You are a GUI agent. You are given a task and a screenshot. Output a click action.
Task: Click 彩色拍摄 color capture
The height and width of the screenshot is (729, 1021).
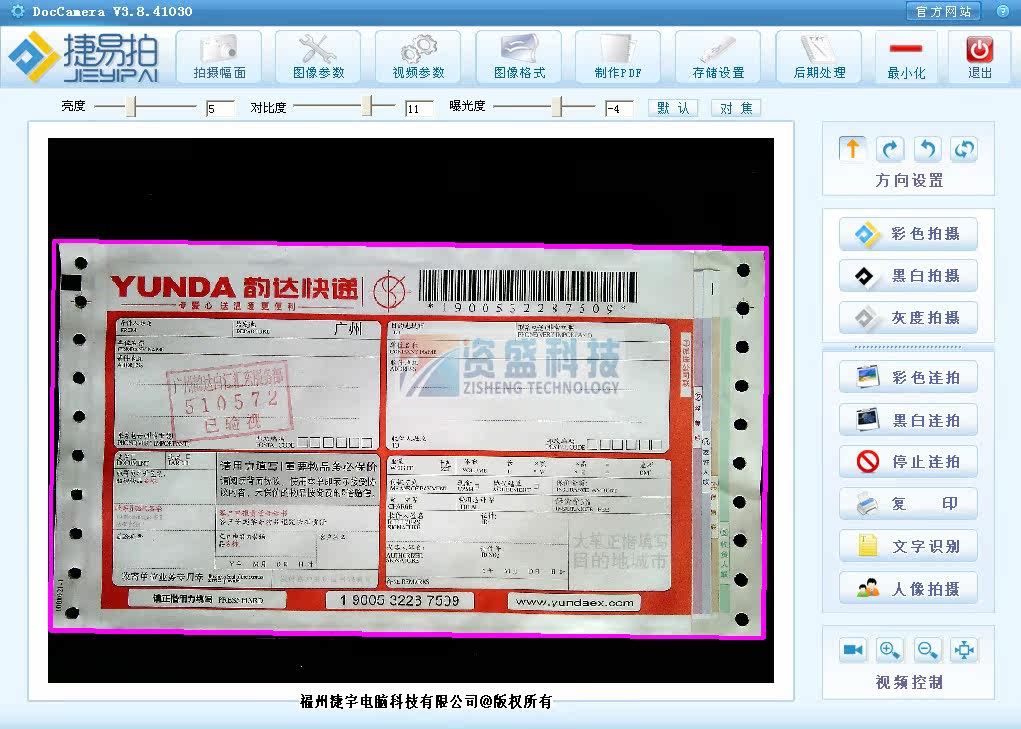pyautogui.click(x=908, y=234)
